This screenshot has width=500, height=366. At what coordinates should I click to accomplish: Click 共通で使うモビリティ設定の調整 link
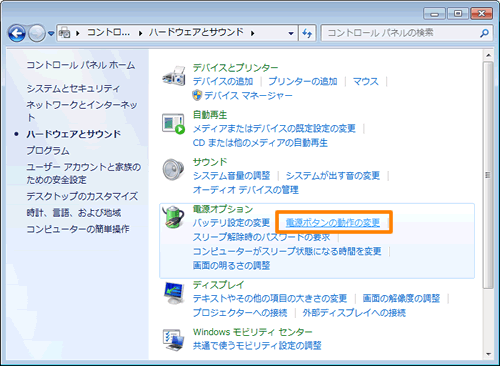click(x=257, y=346)
